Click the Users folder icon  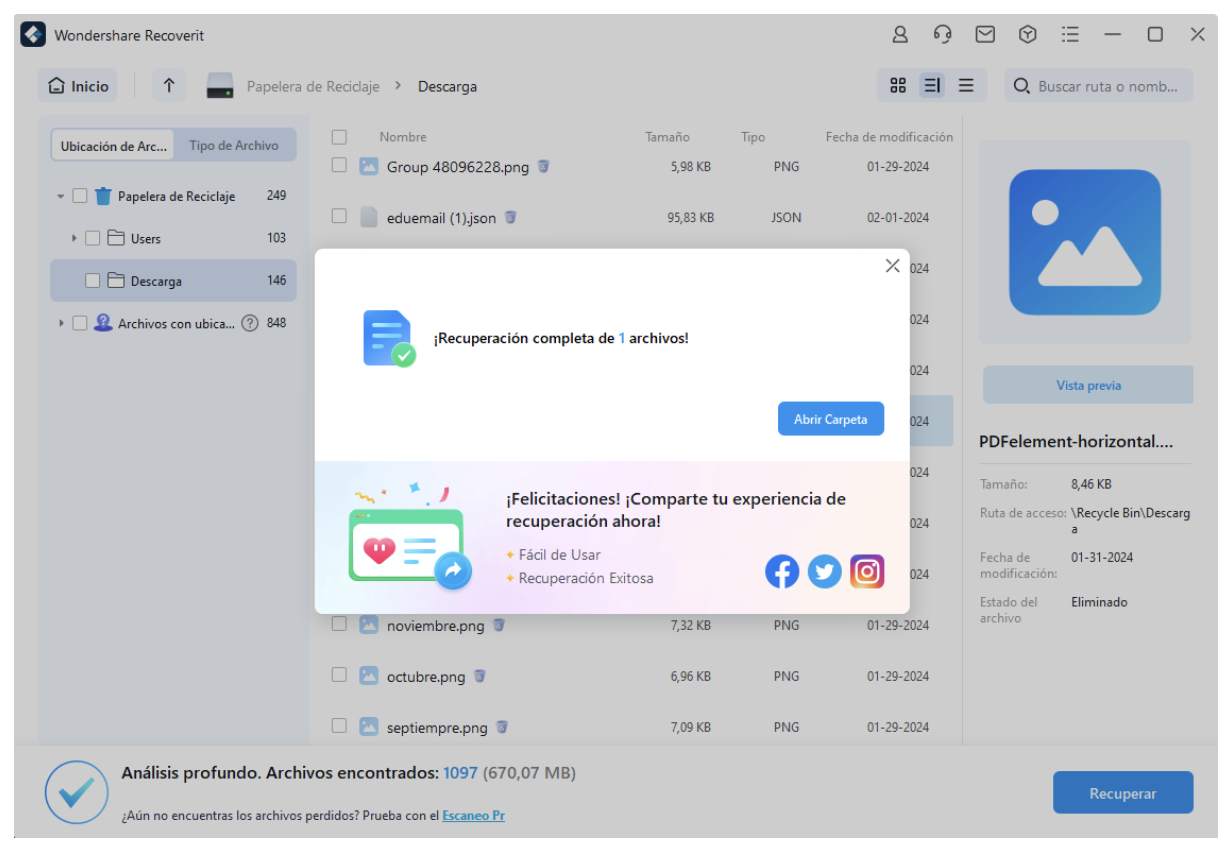pos(116,238)
